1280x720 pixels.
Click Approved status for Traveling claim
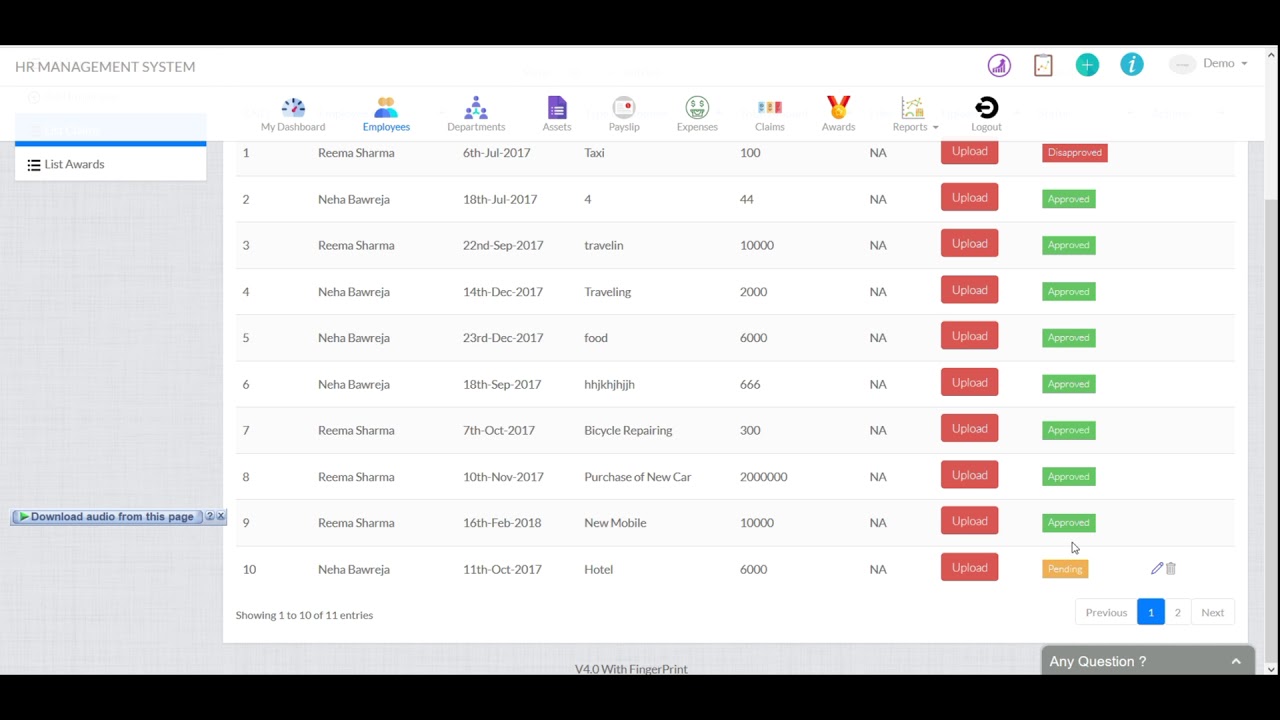pyautogui.click(x=1069, y=292)
